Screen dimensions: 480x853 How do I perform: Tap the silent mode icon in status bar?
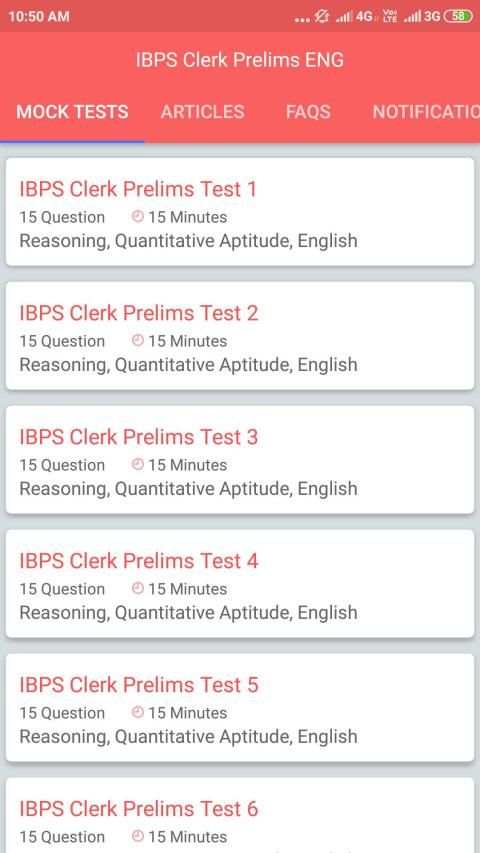coord(322,17)
